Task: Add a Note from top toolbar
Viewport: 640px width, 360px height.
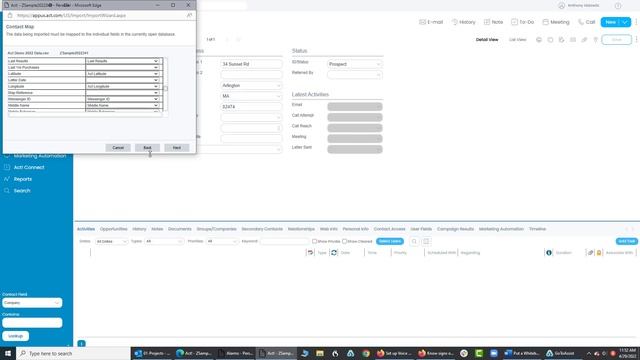Action: tap(493, 22)
